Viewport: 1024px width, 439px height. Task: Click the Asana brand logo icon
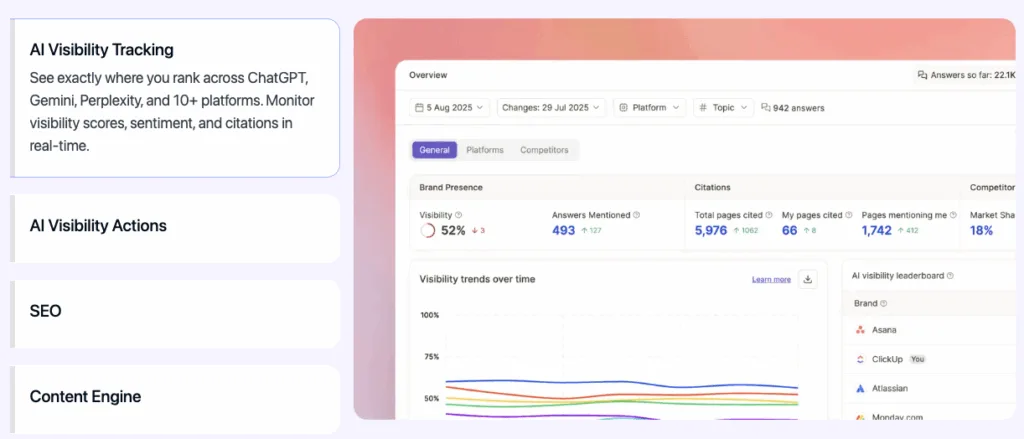pos(860,330)
